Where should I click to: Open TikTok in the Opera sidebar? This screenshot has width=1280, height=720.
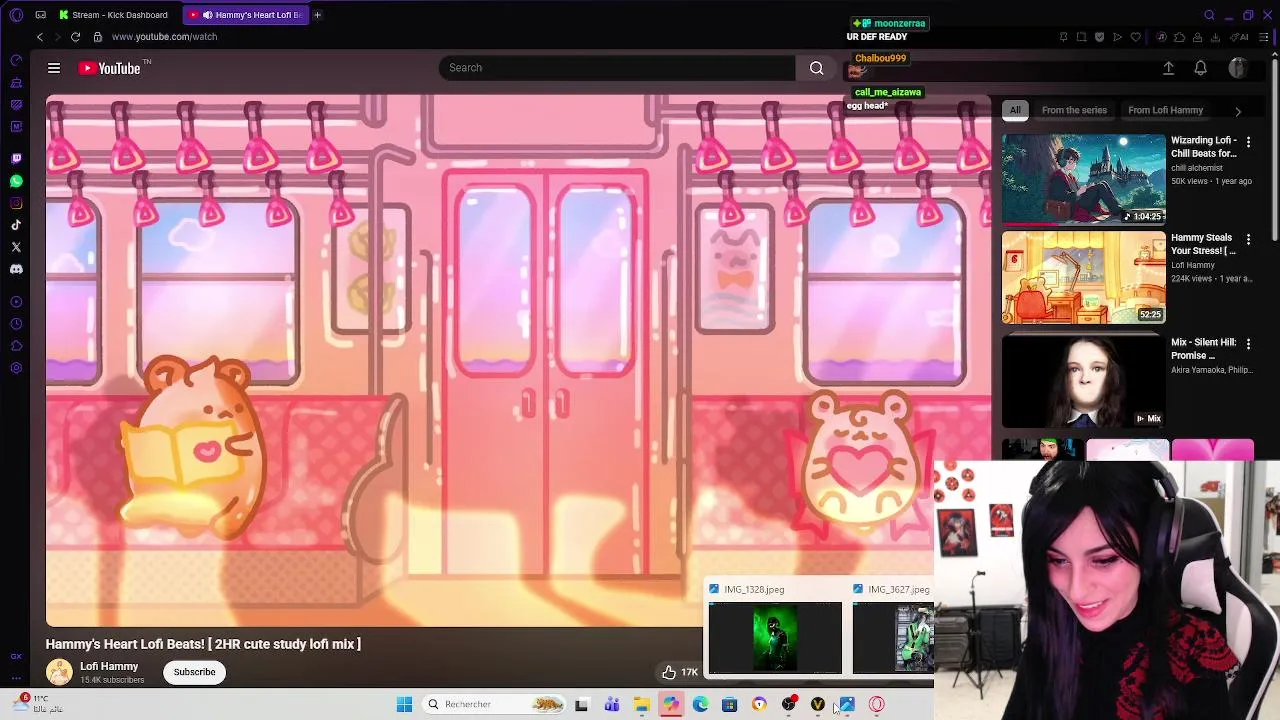pos(16,225)
